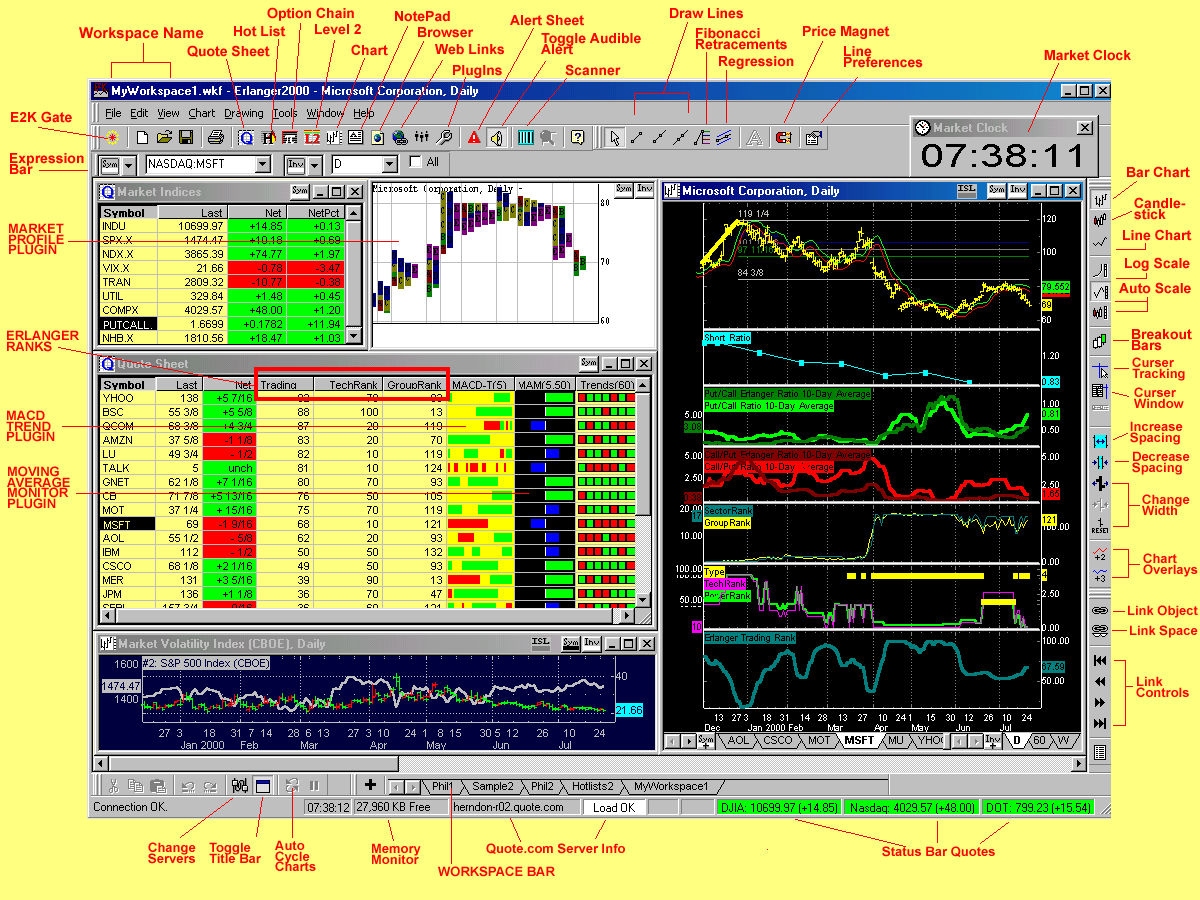Image resolution: width=1200 pixels, height=900 pixels.
Task: Toggle Audible Alert speaker button
Action: pyautogui.click(x=496, y=137)
